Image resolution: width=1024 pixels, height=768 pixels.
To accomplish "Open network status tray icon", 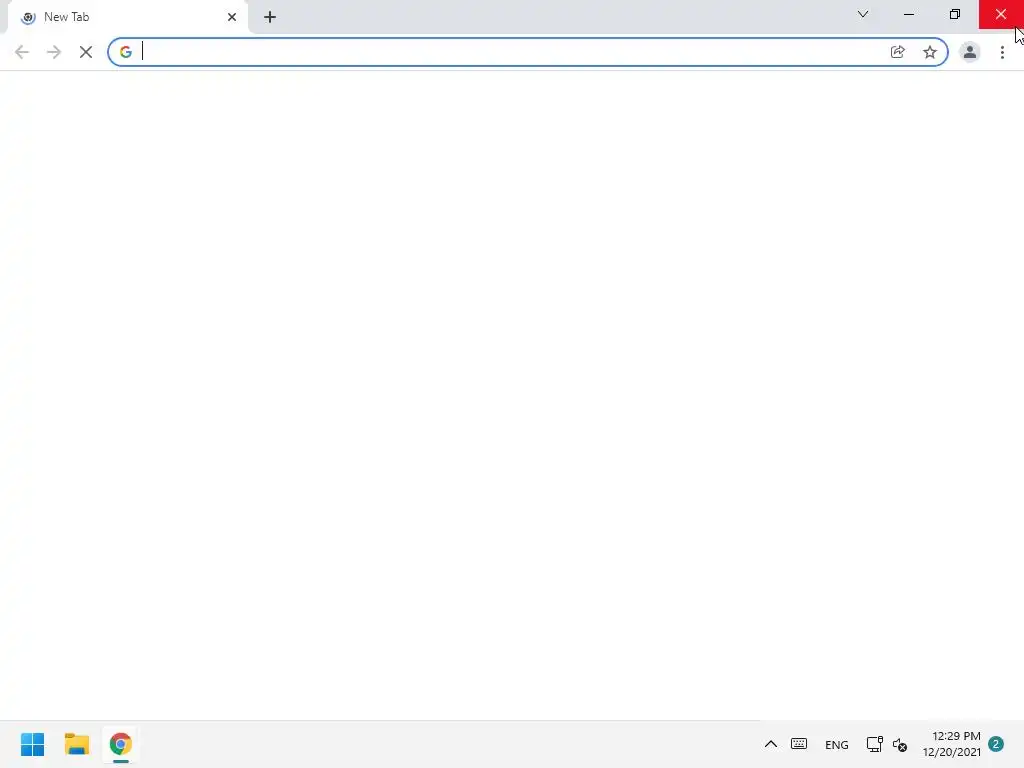I will point(874,744).
